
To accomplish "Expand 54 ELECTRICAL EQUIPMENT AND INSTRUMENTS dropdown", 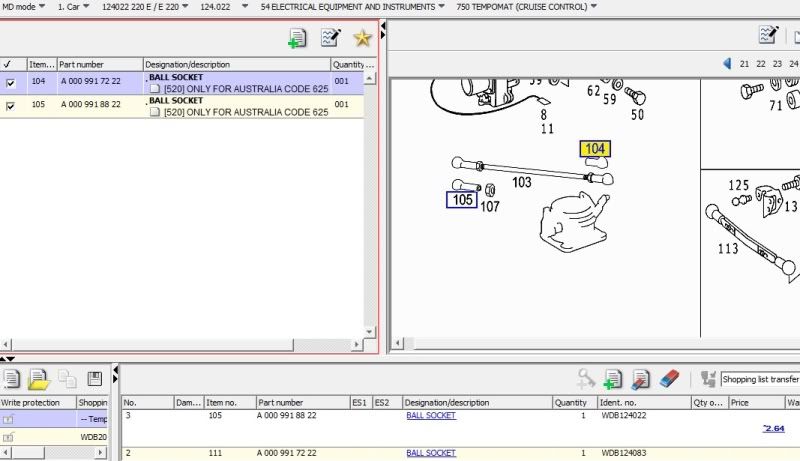I will coord(352,7).
